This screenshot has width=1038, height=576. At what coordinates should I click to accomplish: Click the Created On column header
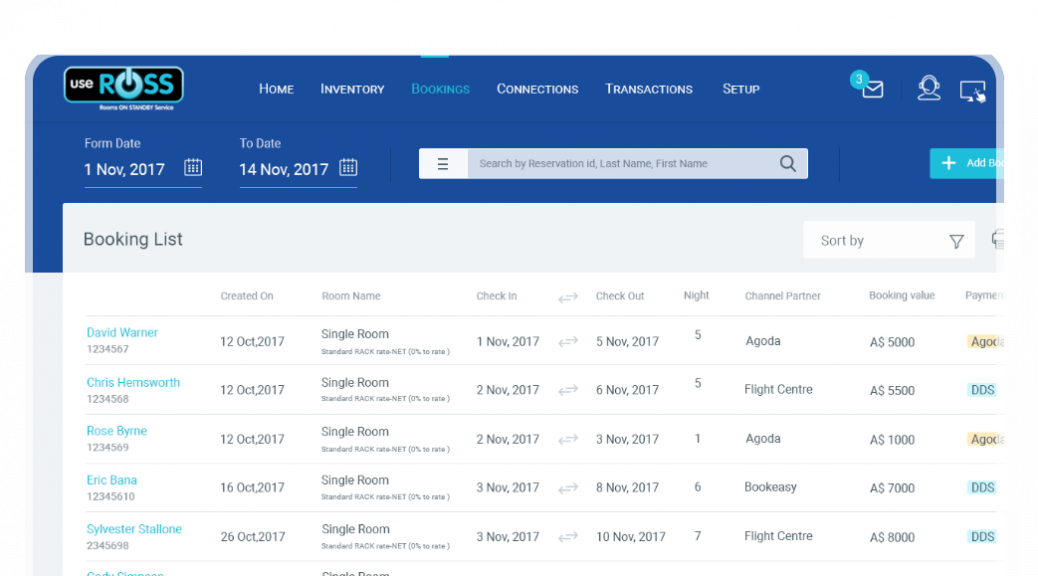pyautogui.click(x=247, y=296)
